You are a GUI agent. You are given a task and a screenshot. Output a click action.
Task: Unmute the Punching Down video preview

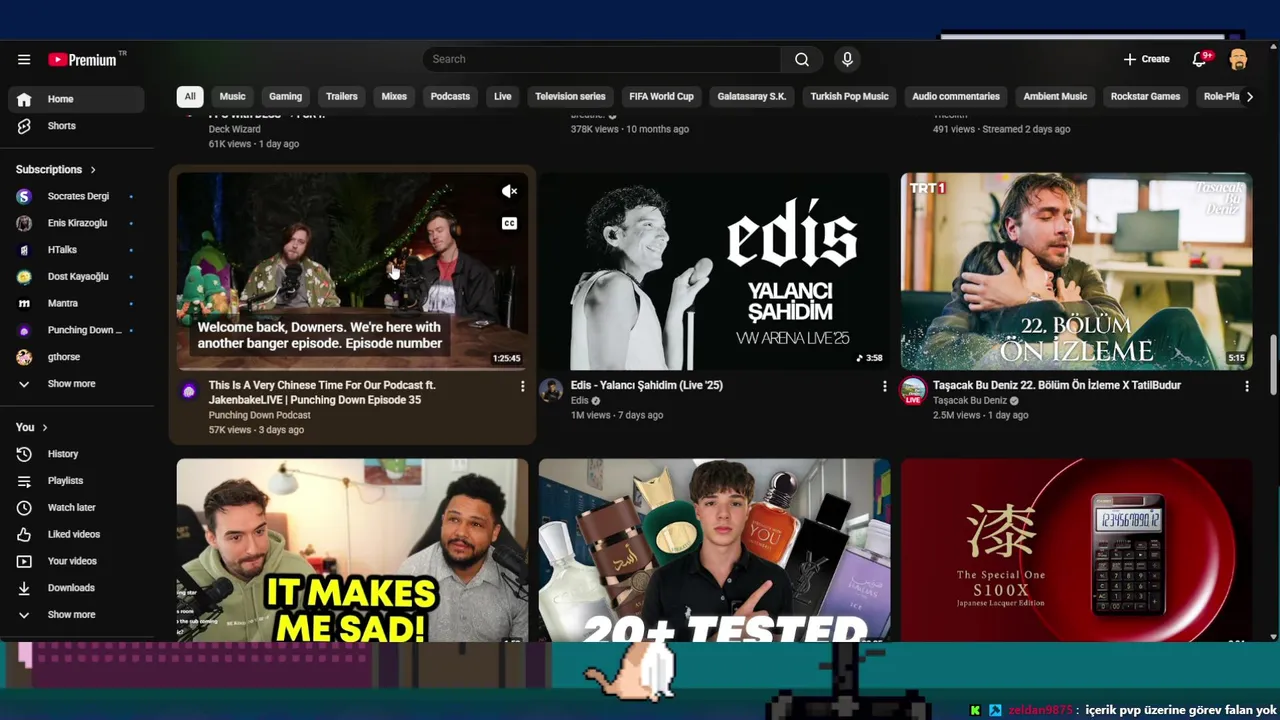tap(509, 191)
